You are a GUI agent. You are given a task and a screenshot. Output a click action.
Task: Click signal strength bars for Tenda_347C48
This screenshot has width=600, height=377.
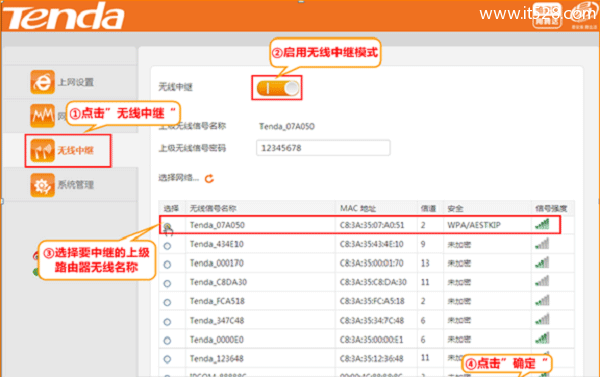coord(542,320)
